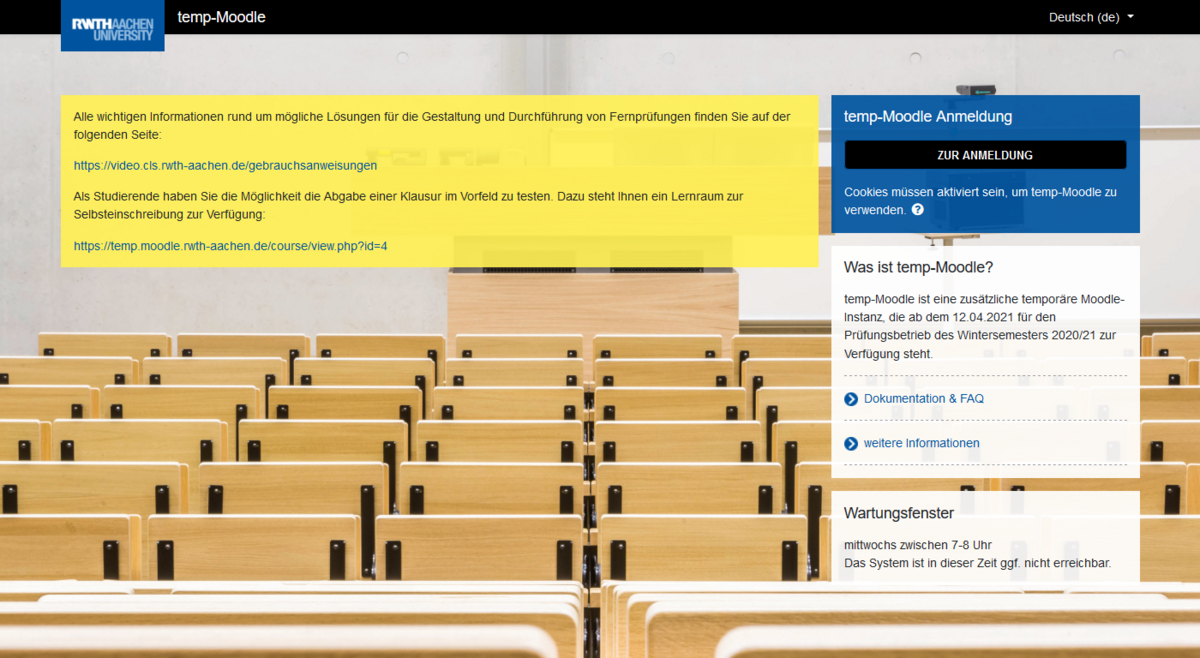Click the Das System ist in dieser Zeit text
The height and width of the screenshot is (658, 1200).
[977, 563]
